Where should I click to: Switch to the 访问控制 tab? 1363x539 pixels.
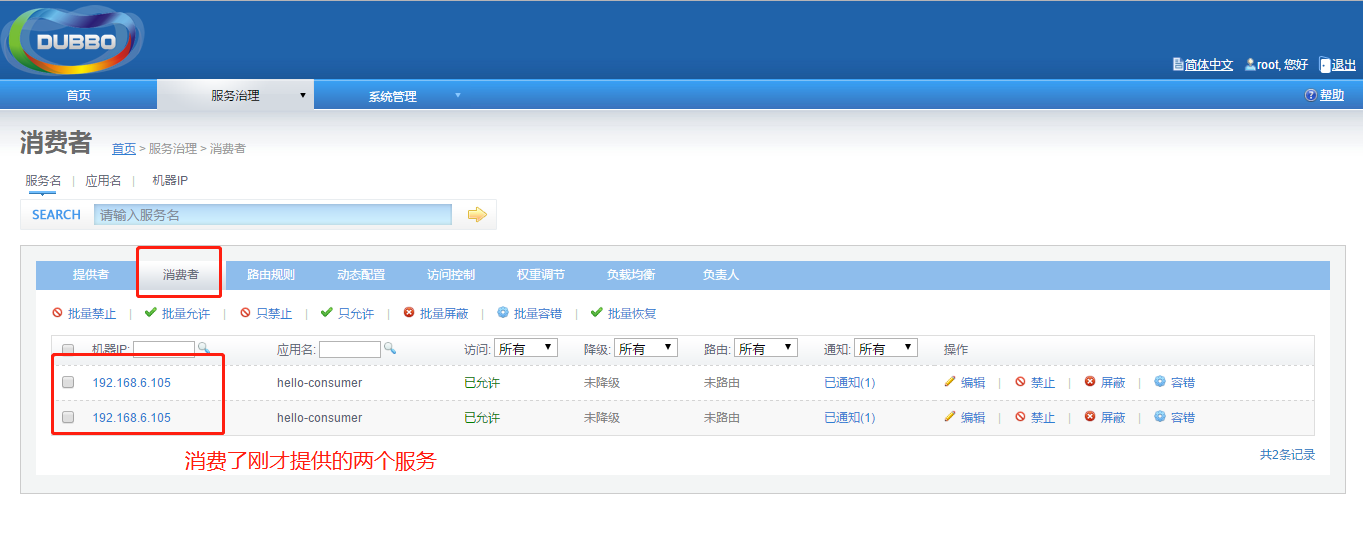(451, 274)
